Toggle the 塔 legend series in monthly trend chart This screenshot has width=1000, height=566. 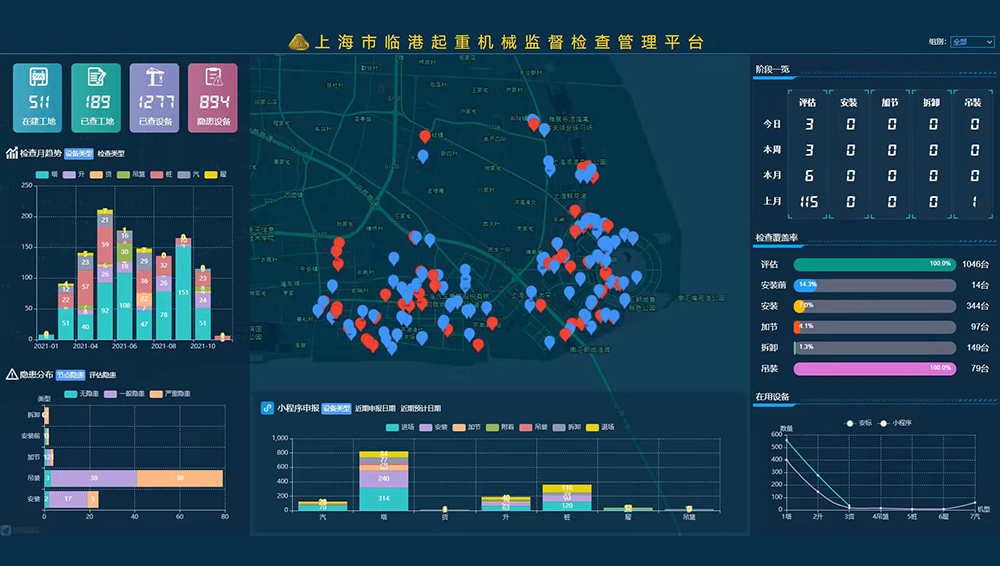pos(45,174)
